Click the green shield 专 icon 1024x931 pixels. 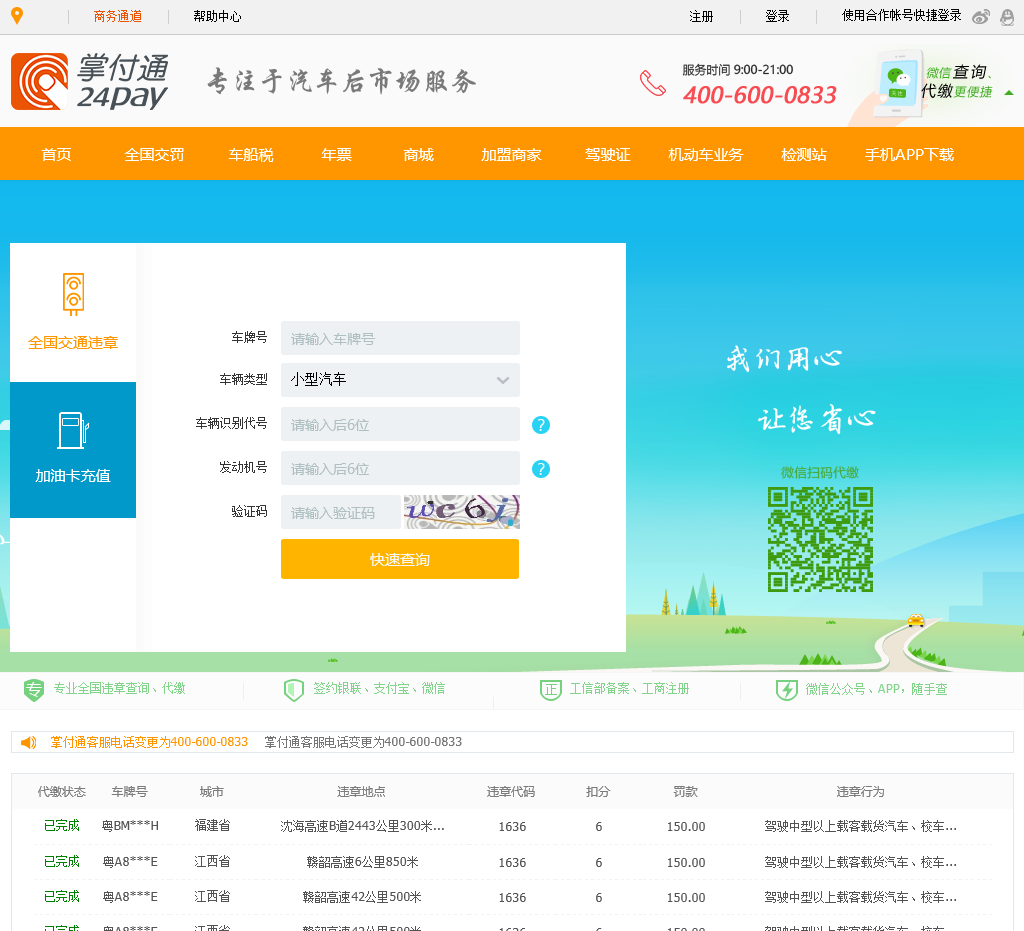[34, 689]
